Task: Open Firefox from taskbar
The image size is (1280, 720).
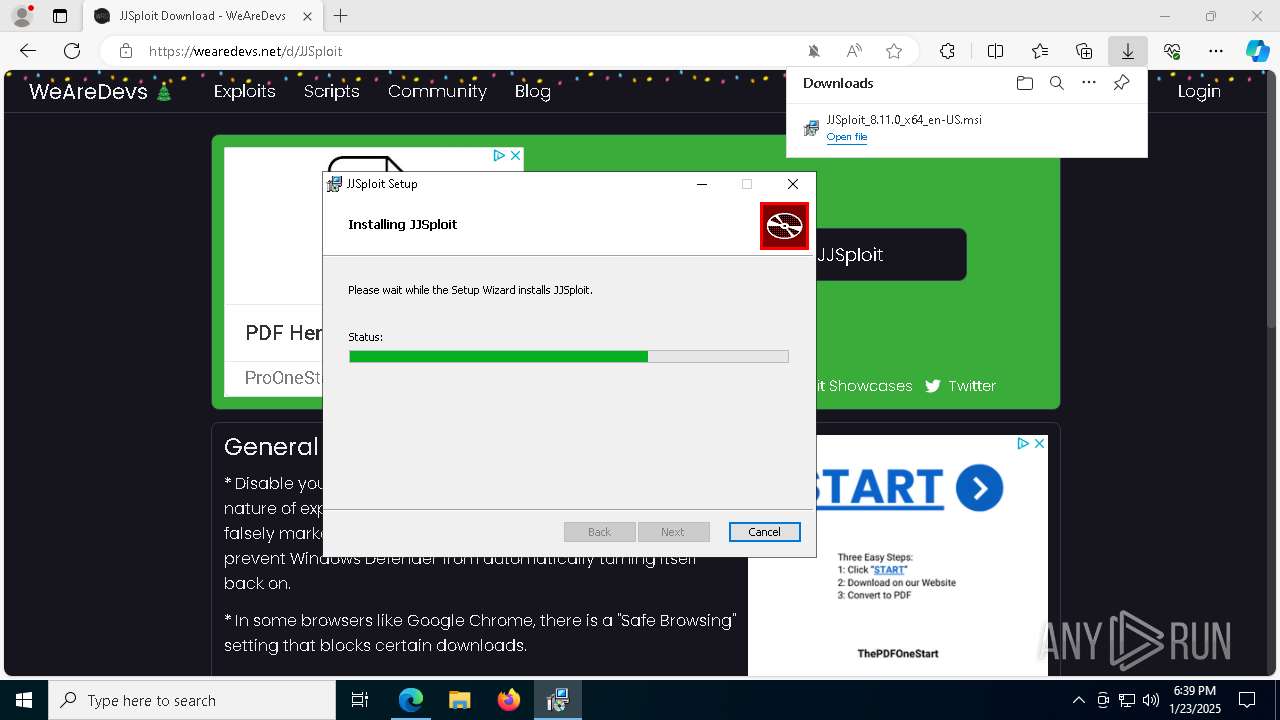Action: [509, 700]
